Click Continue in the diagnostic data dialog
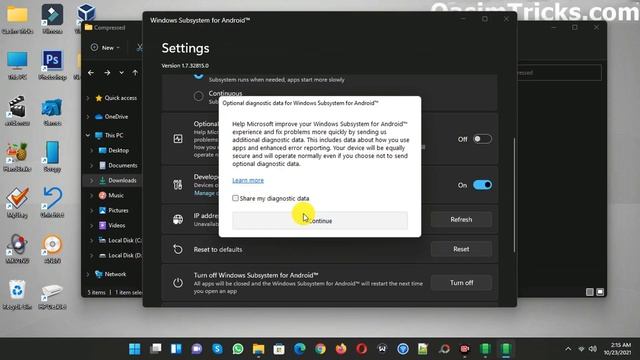Image resolution: width=640 pixels, height=360 pixels. point(320,221)
